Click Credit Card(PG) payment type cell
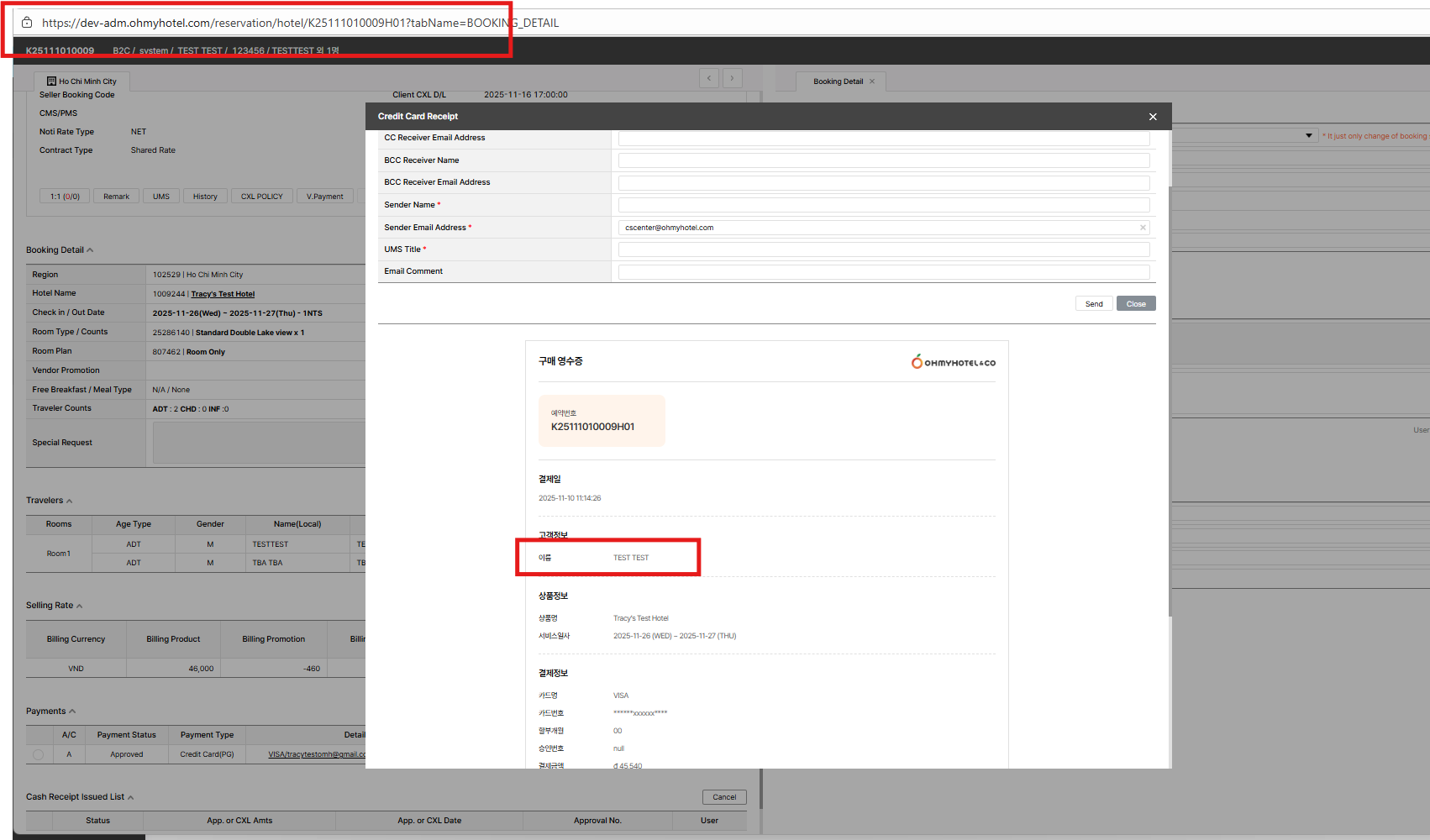The width and height of the screenshot is (1430, 840). pos(207,754)
